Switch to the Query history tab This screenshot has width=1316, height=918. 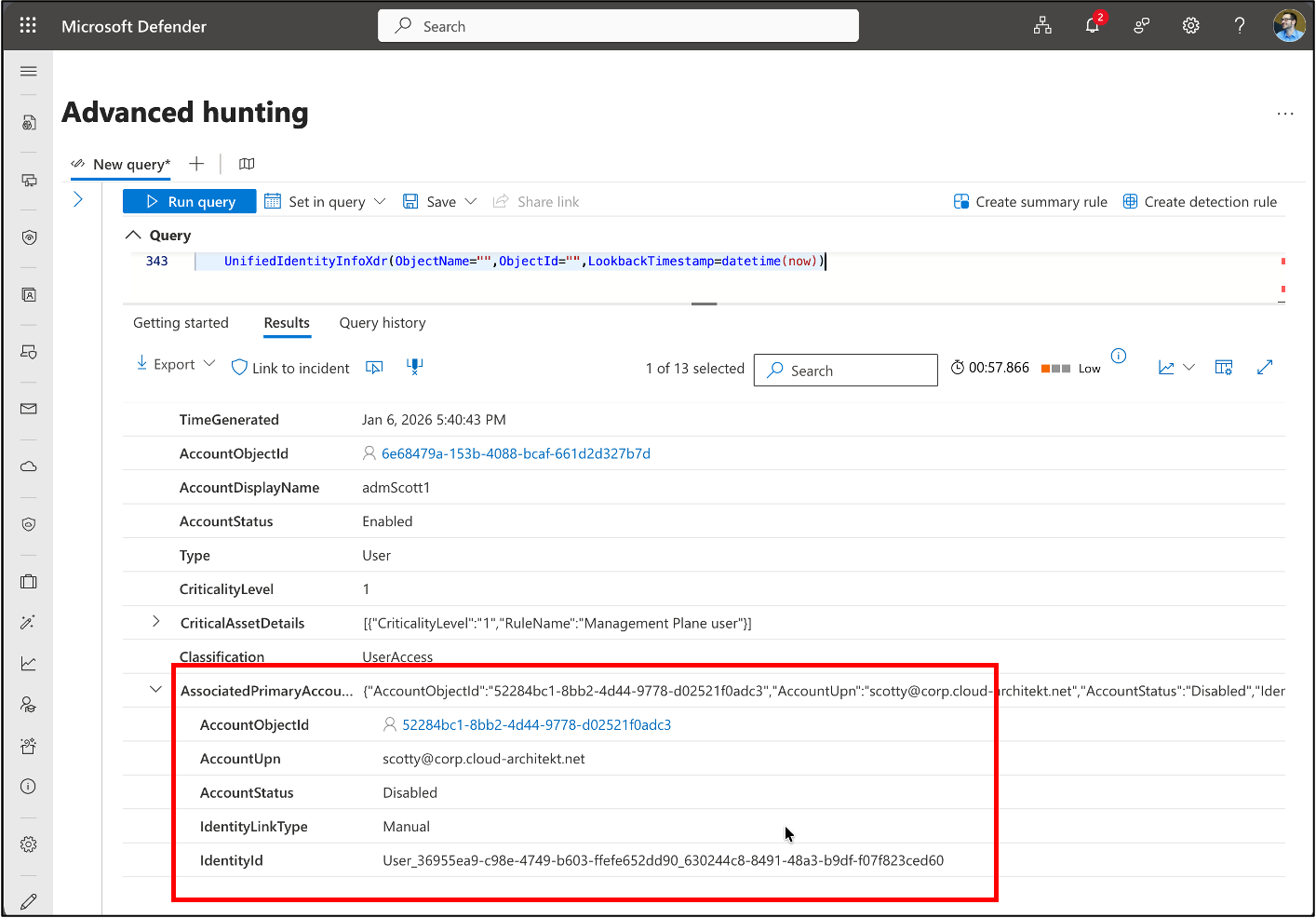(x=382, y=323)
